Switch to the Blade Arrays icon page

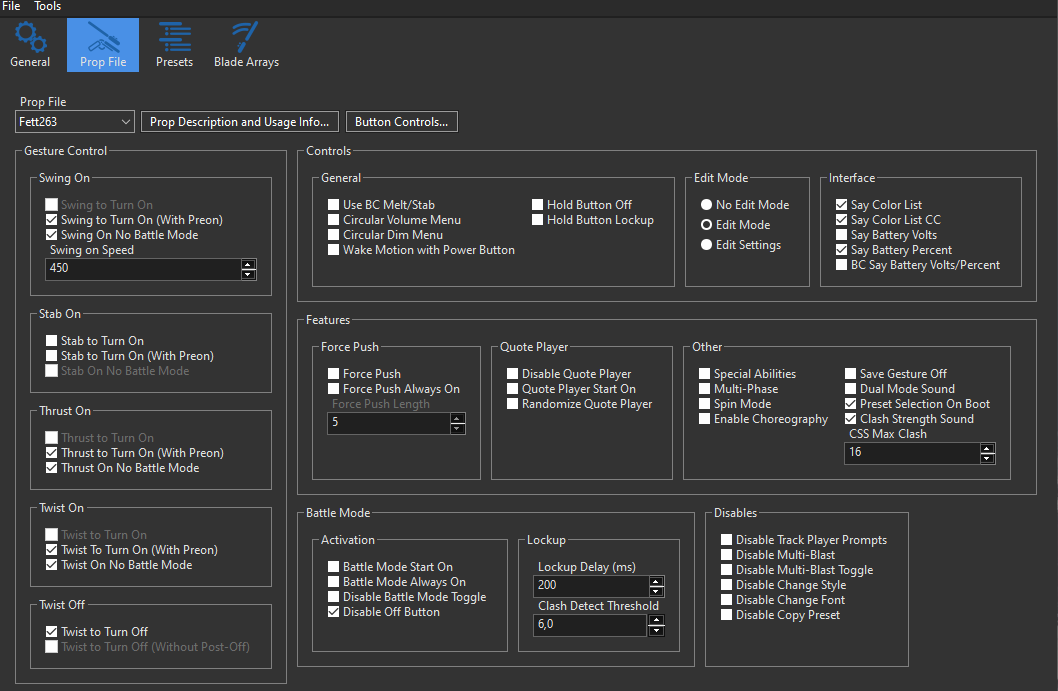click(x=246, y=45)
